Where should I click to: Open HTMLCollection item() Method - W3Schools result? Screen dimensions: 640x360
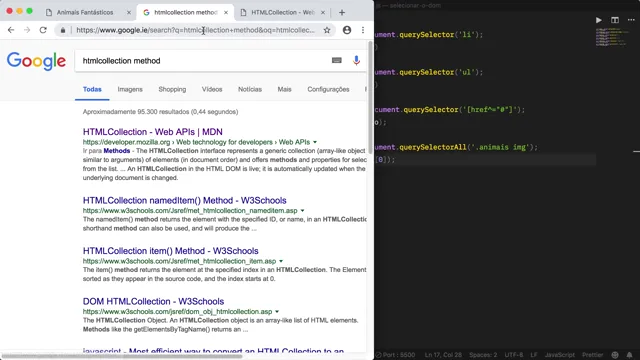(x=171, y=251)
